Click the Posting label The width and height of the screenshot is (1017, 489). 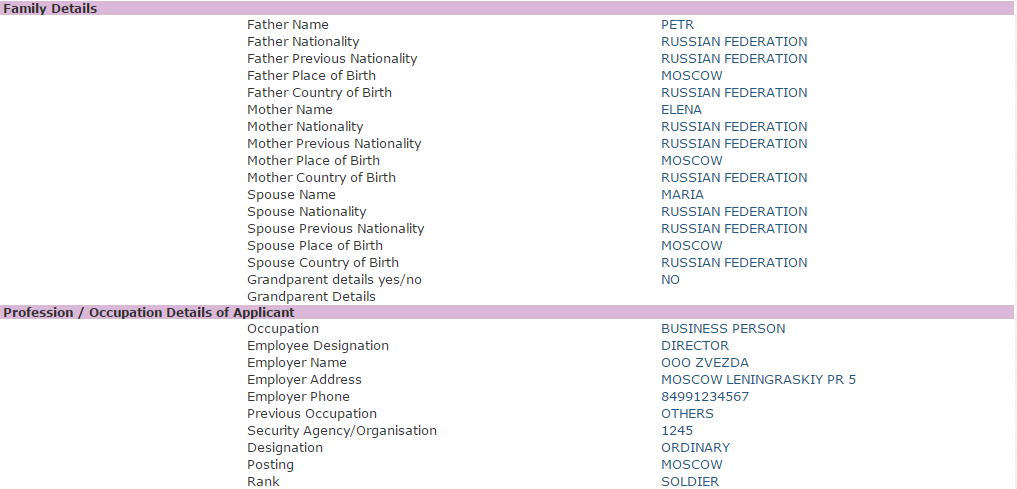[270, 464]
